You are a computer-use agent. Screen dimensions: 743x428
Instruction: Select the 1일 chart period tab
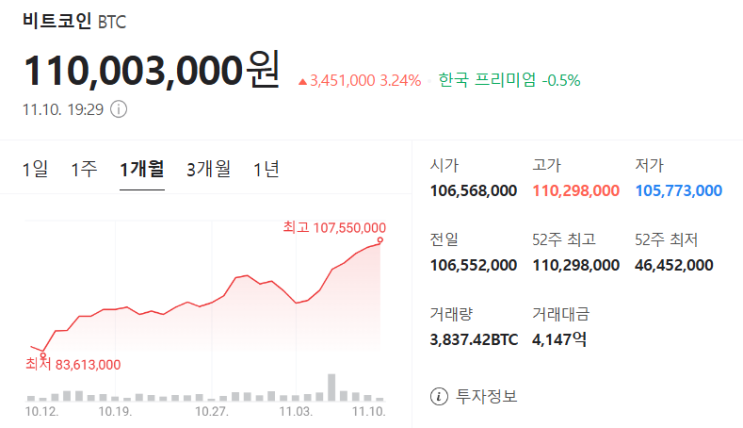pos(35,169)
